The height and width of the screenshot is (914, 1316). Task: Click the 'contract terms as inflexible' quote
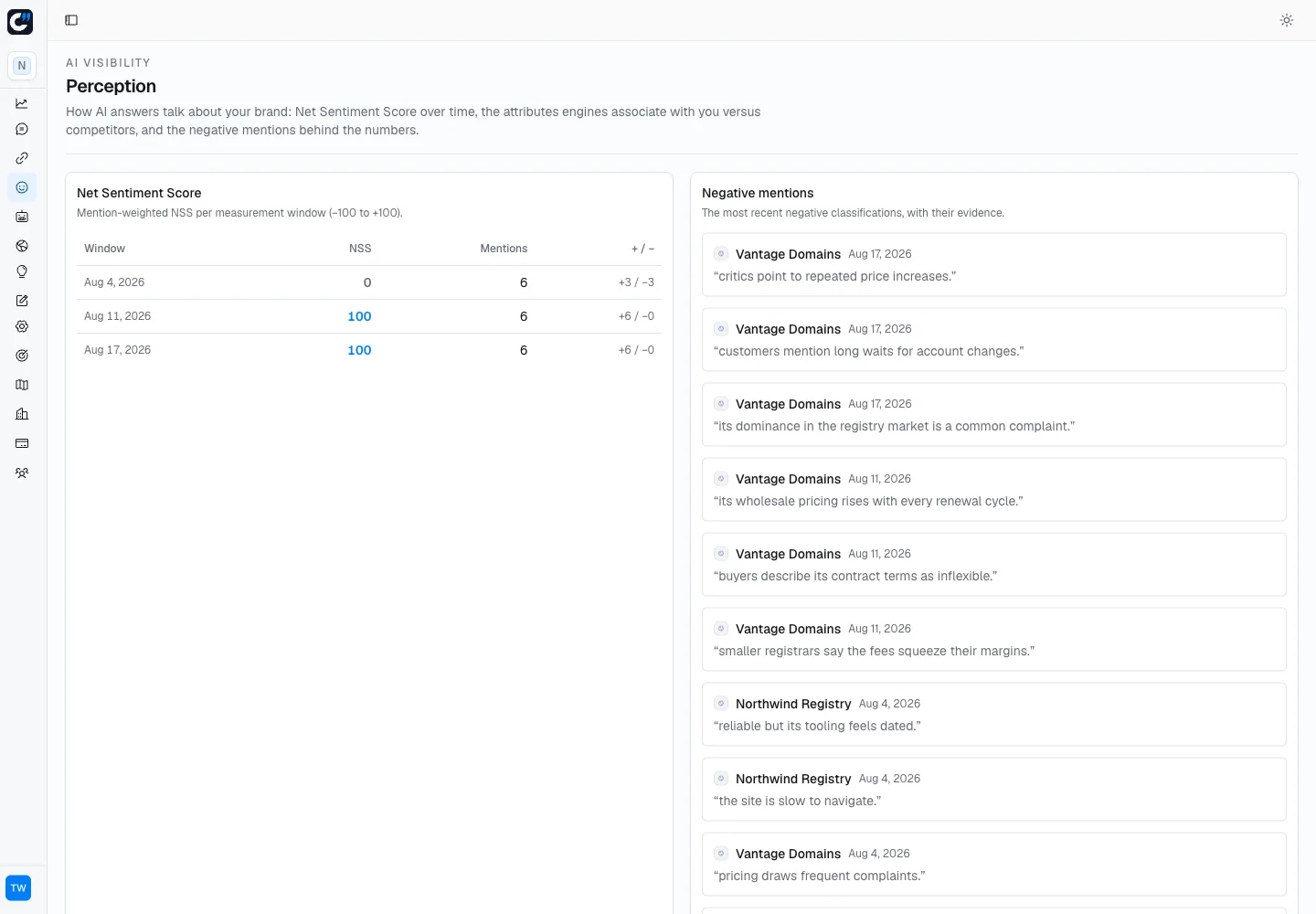[x=855, y=576]
